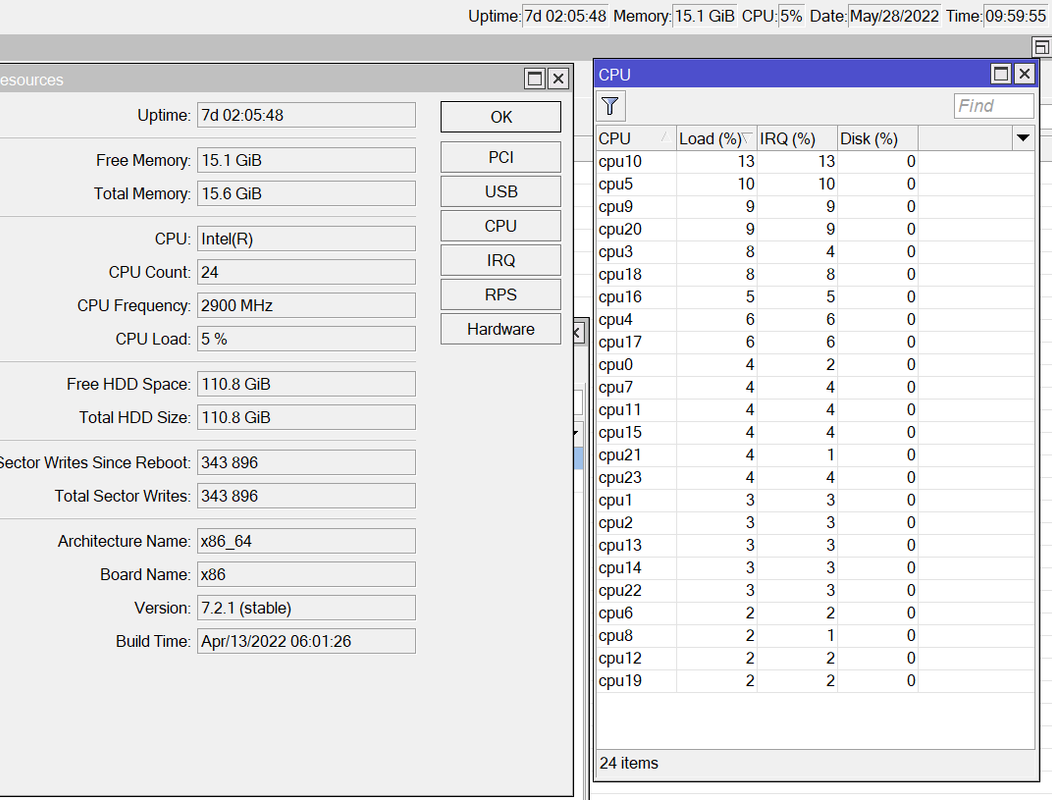Click the CPU Load value field
Screen dimensions: 1052x800
point(306,339)
